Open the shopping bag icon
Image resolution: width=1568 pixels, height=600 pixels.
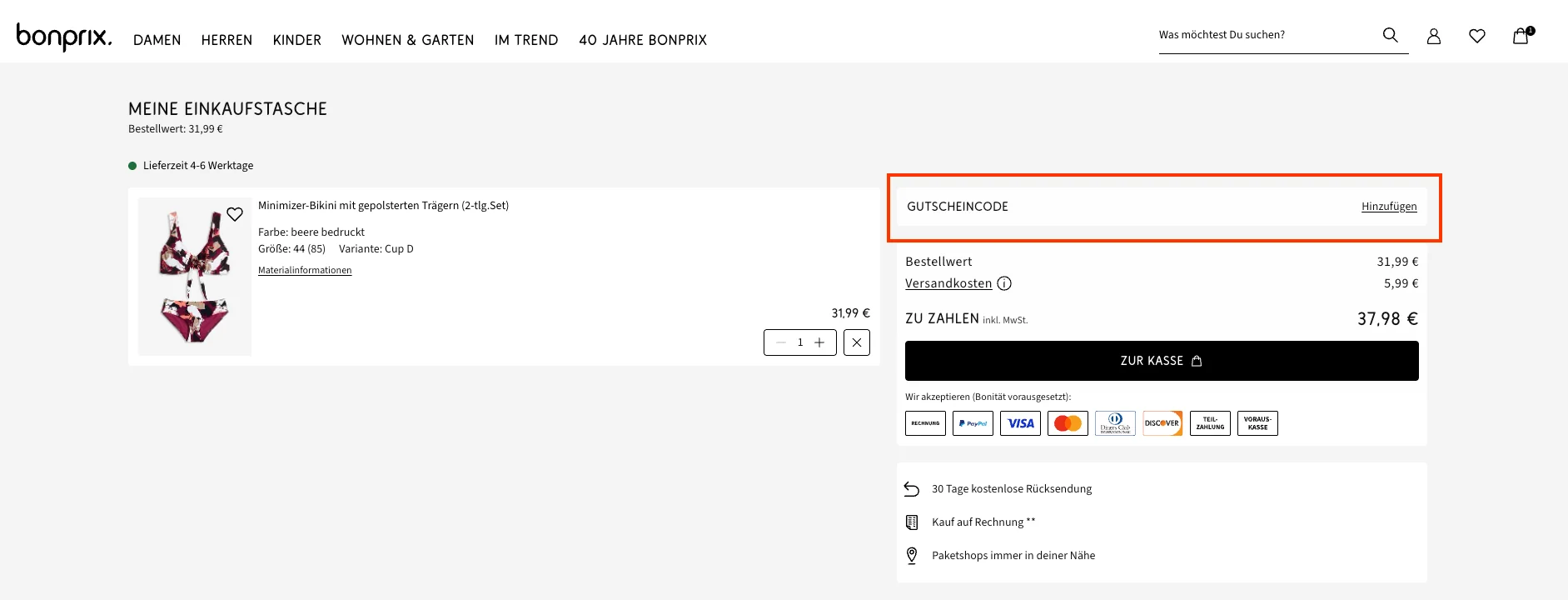point(1522,35)
